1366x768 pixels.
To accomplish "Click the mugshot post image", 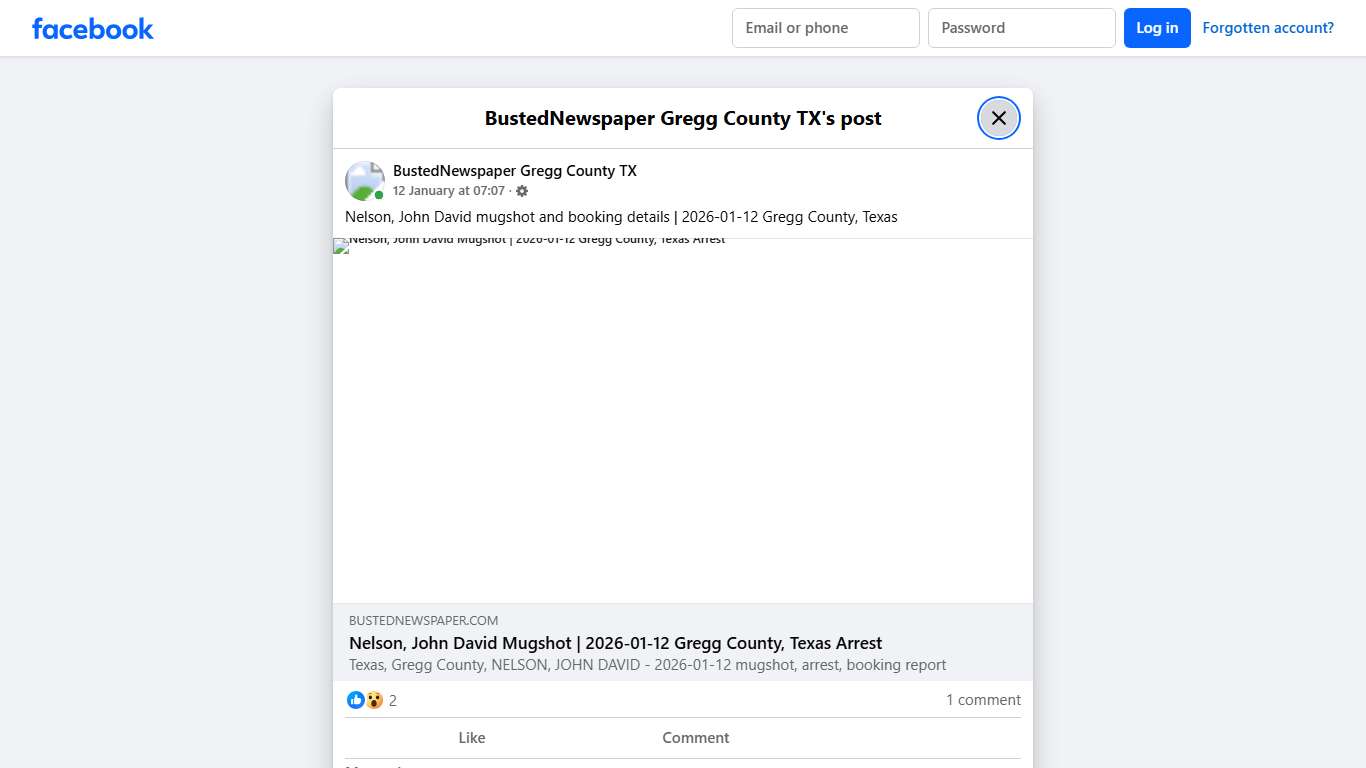I will 683,420.
